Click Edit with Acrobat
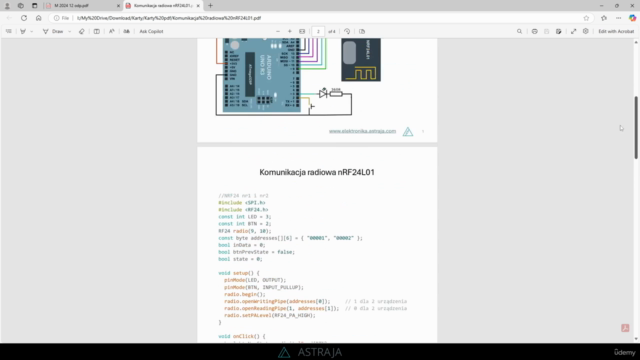Viewport: 640px width, 360px height. tap(616, 31)
